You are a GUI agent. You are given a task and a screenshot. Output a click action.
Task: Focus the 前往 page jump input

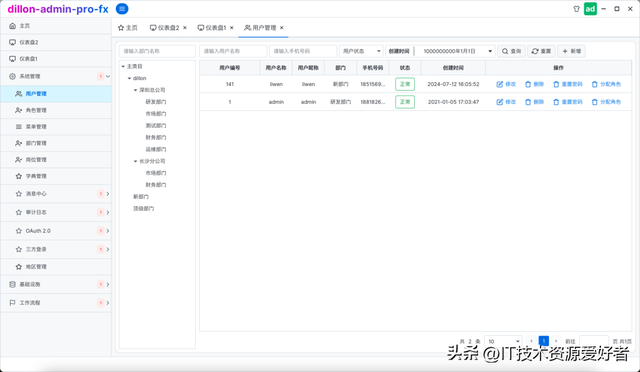pos(594,341)
